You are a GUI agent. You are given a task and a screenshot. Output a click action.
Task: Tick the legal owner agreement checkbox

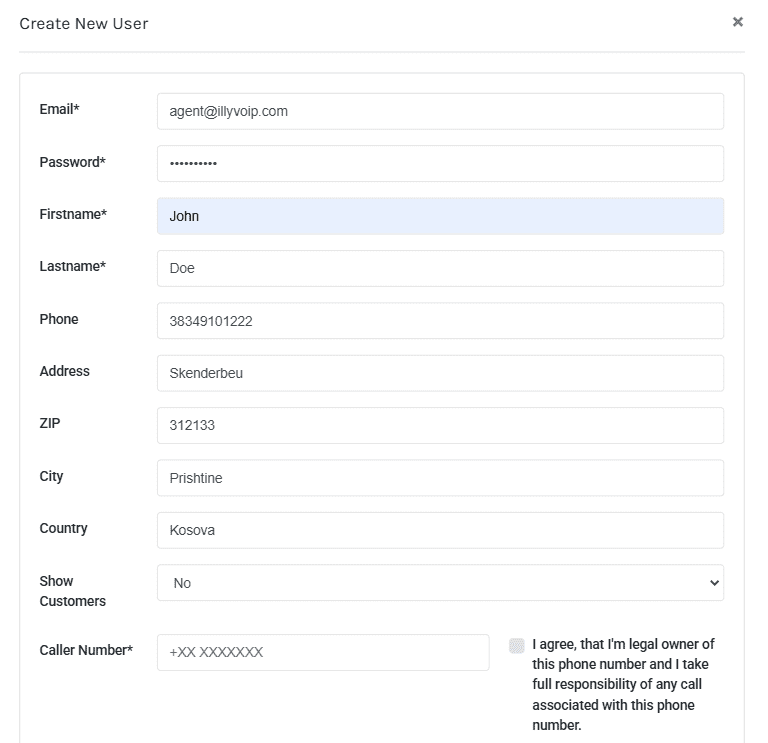click(517, 645)
